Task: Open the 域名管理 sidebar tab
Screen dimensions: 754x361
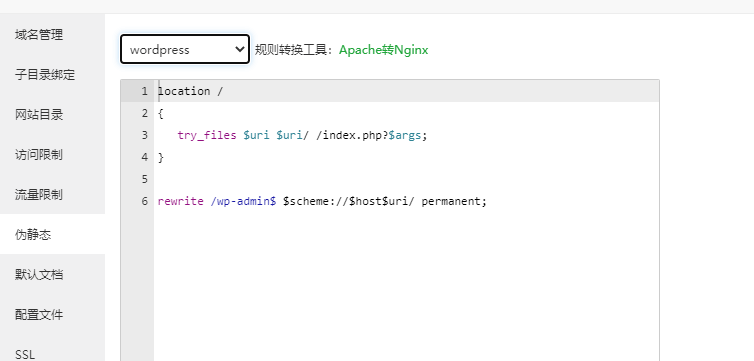Action: coord(39,35)
